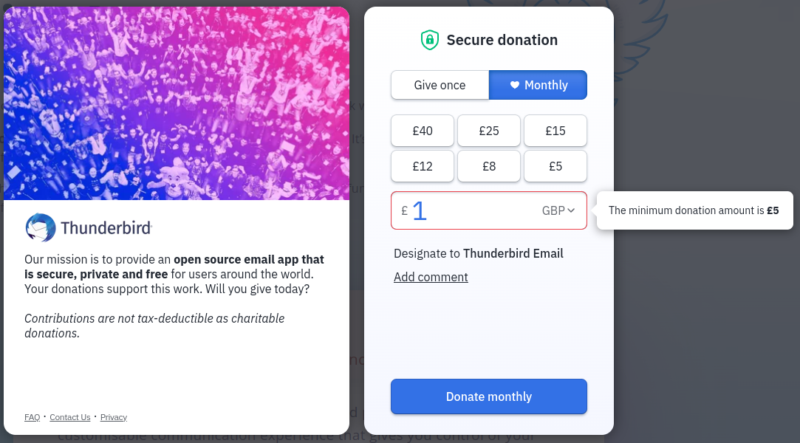This screenshot has height=443, width=800.
Task: Click the Thunderbird logo icon
Action: (40, 227)
